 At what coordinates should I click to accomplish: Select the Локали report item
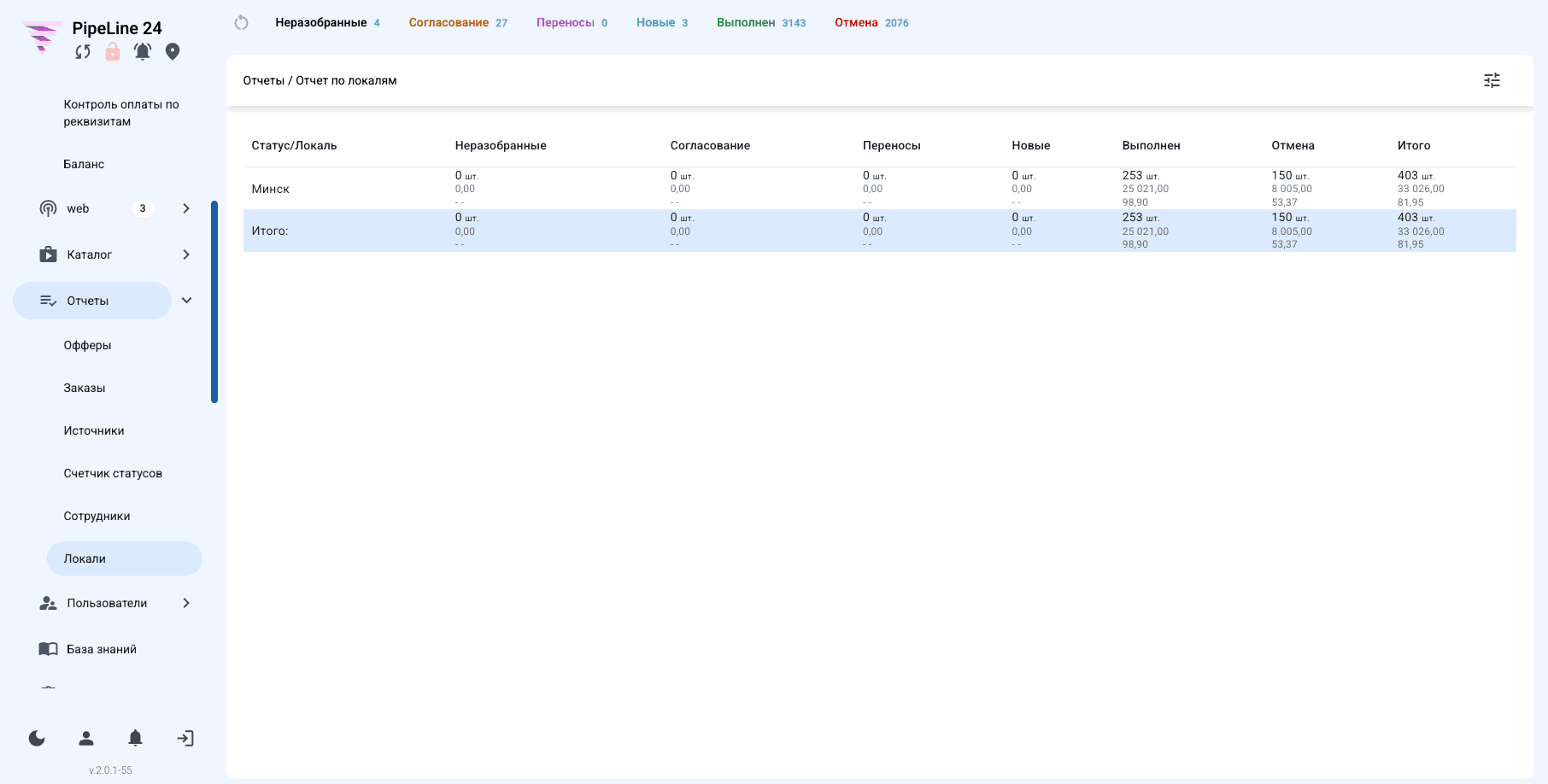pos(125,559)
